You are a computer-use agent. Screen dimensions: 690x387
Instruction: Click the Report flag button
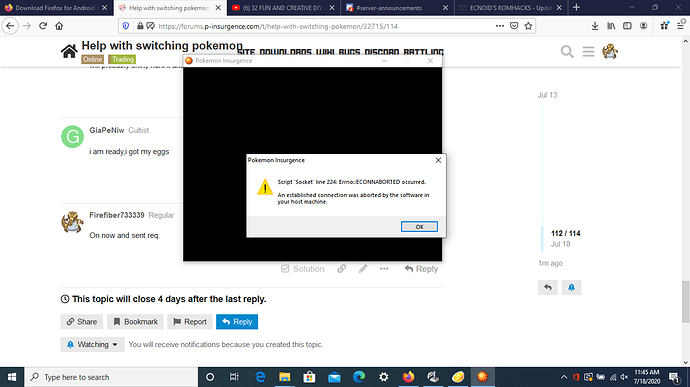(x=190, y=322)
